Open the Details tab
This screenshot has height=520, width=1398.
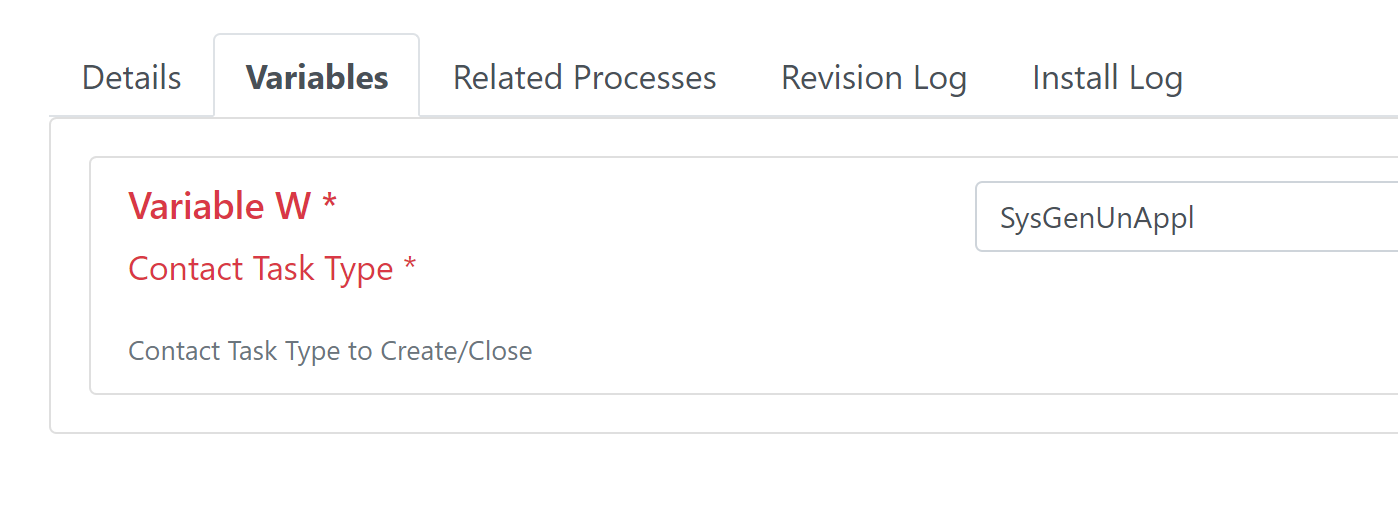click(131, 77)
